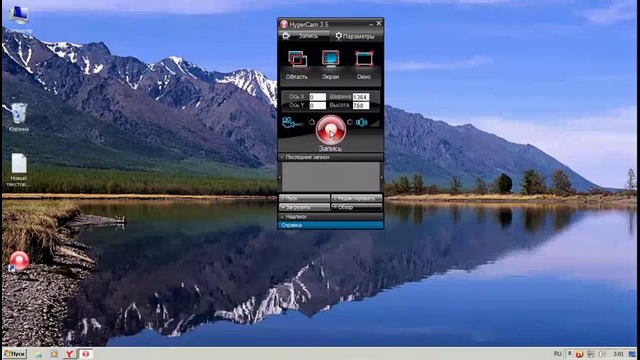640x360 pixels.
Task: Toggle audio recording speaker icon
Action: (x=361, y=122)
